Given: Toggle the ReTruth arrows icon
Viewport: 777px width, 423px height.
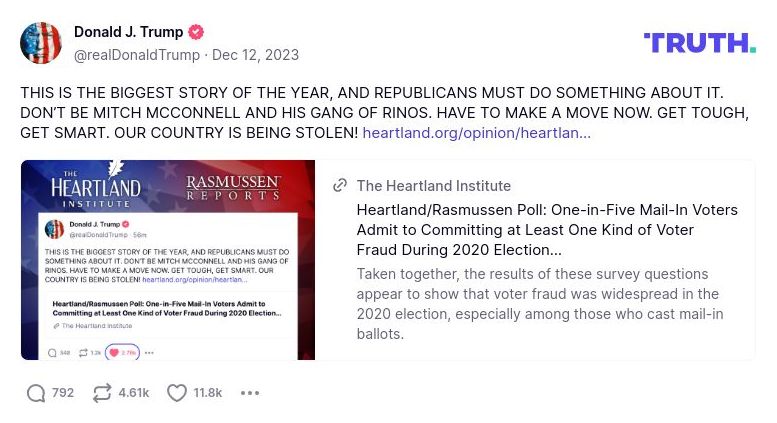Looking at the screenshot, I should click(102, 393).
